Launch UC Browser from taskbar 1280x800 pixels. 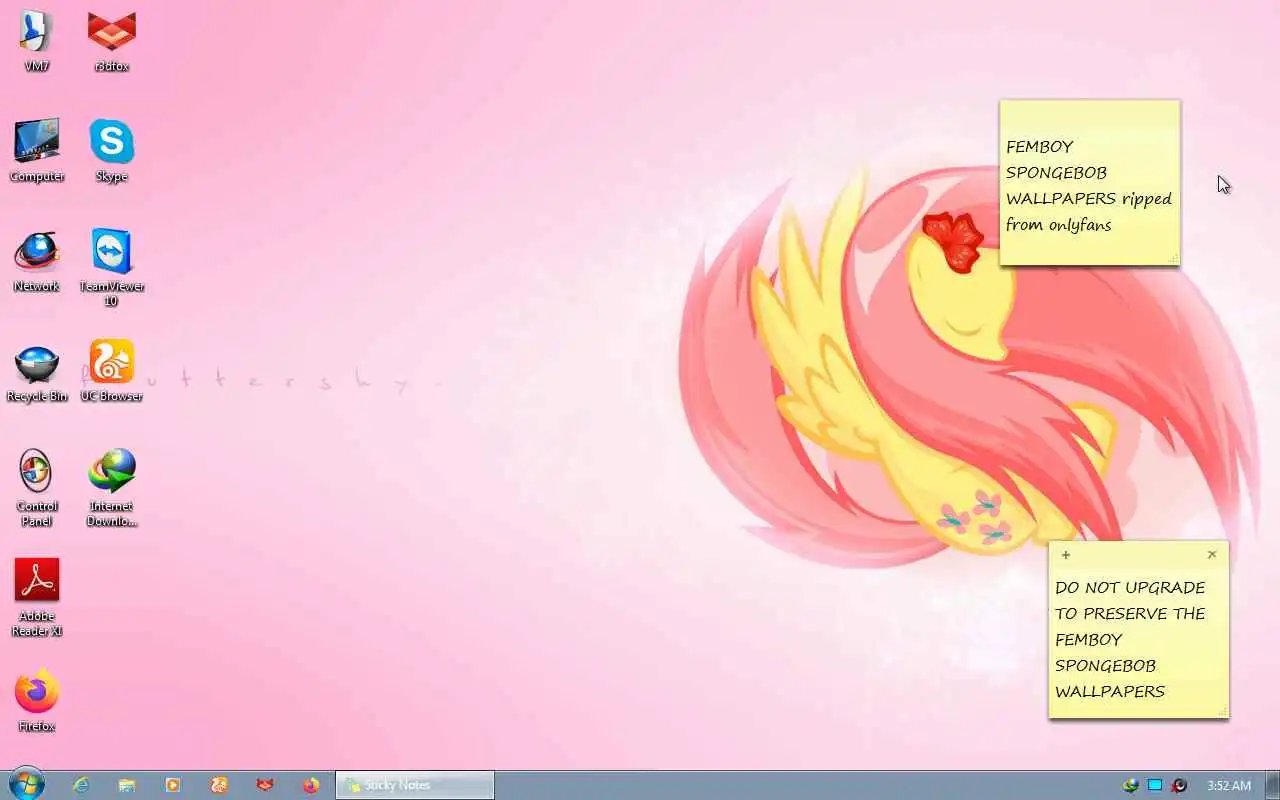point(219,785)
